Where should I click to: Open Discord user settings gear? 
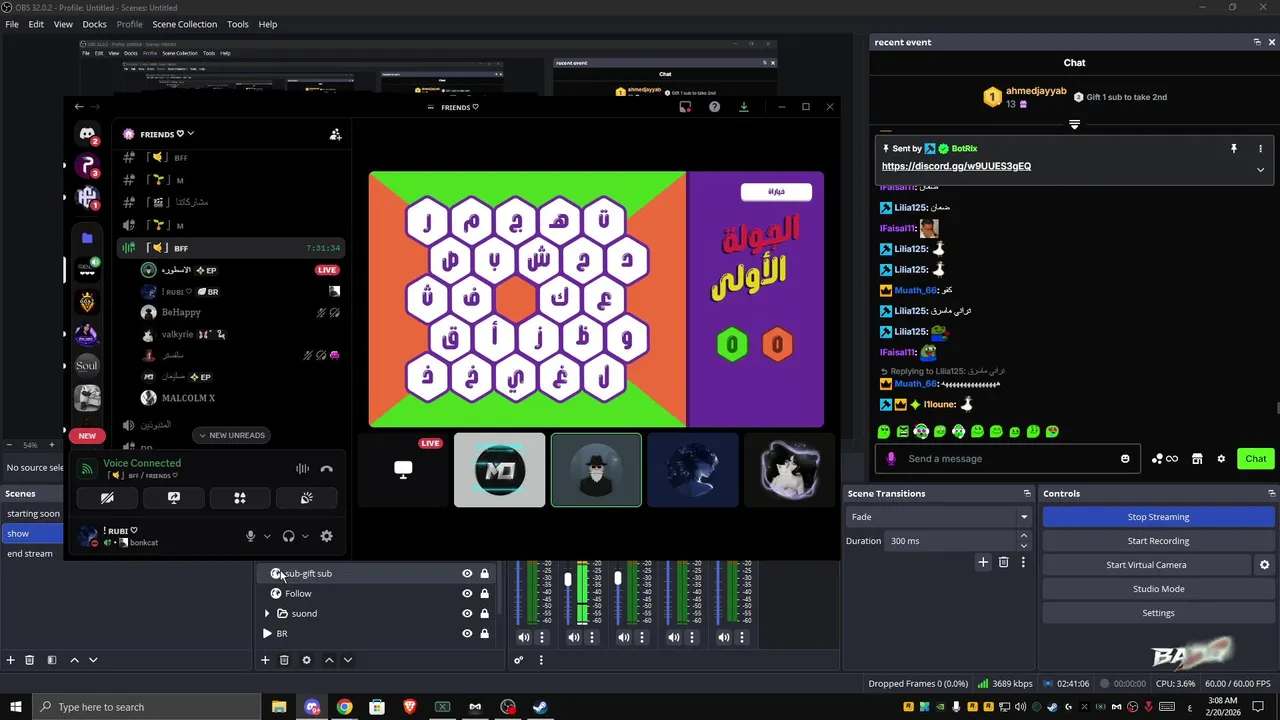point(326,536)
